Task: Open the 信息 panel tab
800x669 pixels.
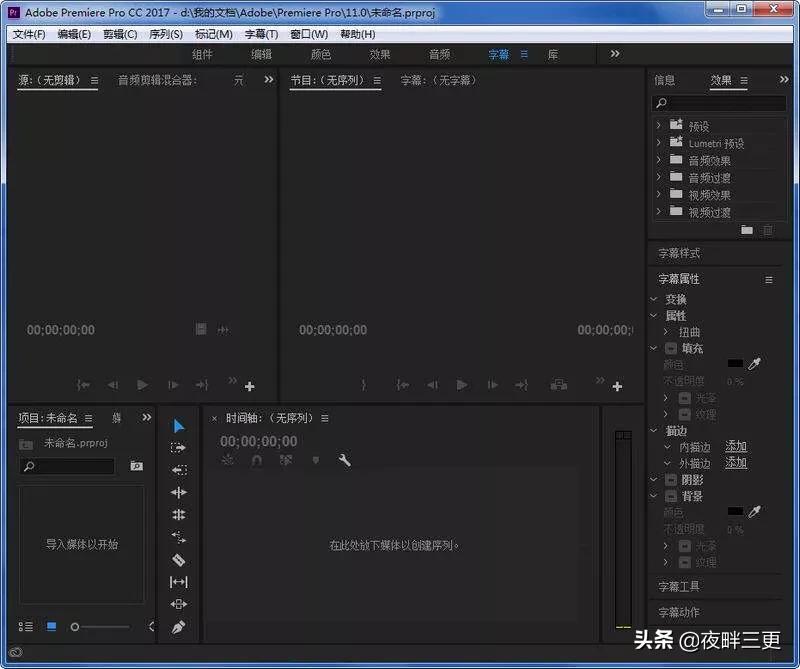Action: (664, 80)
